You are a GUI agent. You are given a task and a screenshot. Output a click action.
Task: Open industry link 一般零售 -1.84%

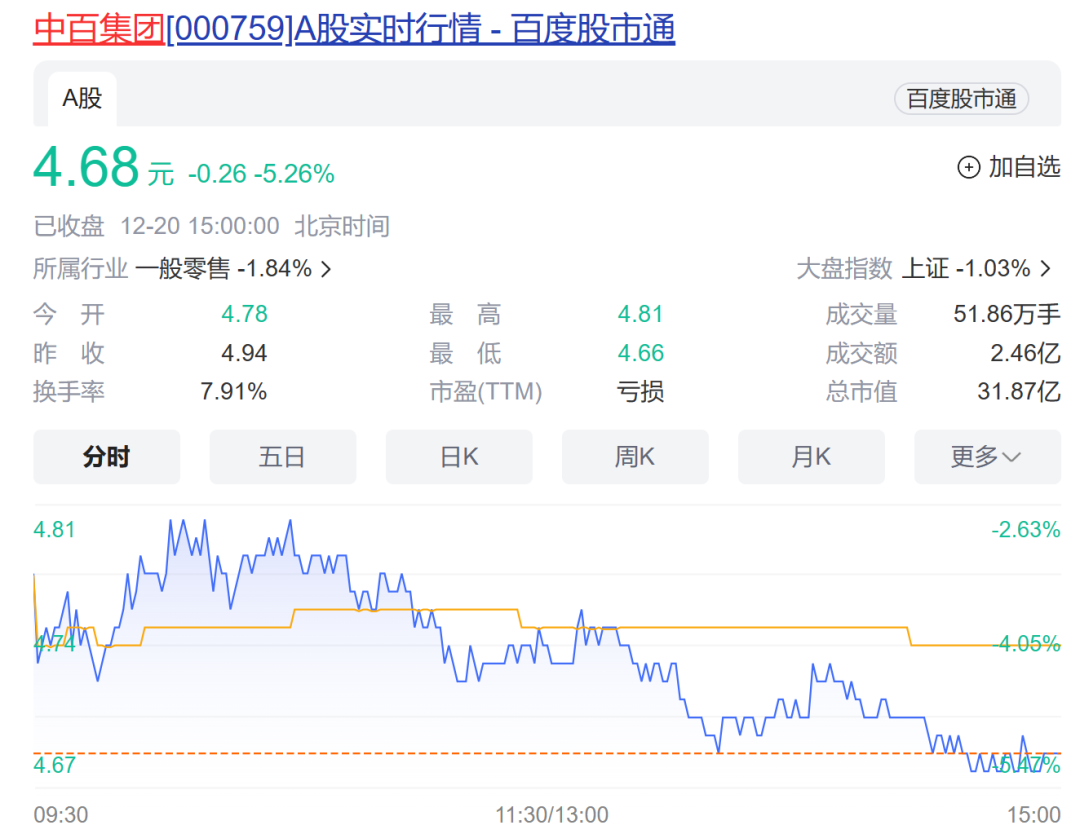click(224, 269)
